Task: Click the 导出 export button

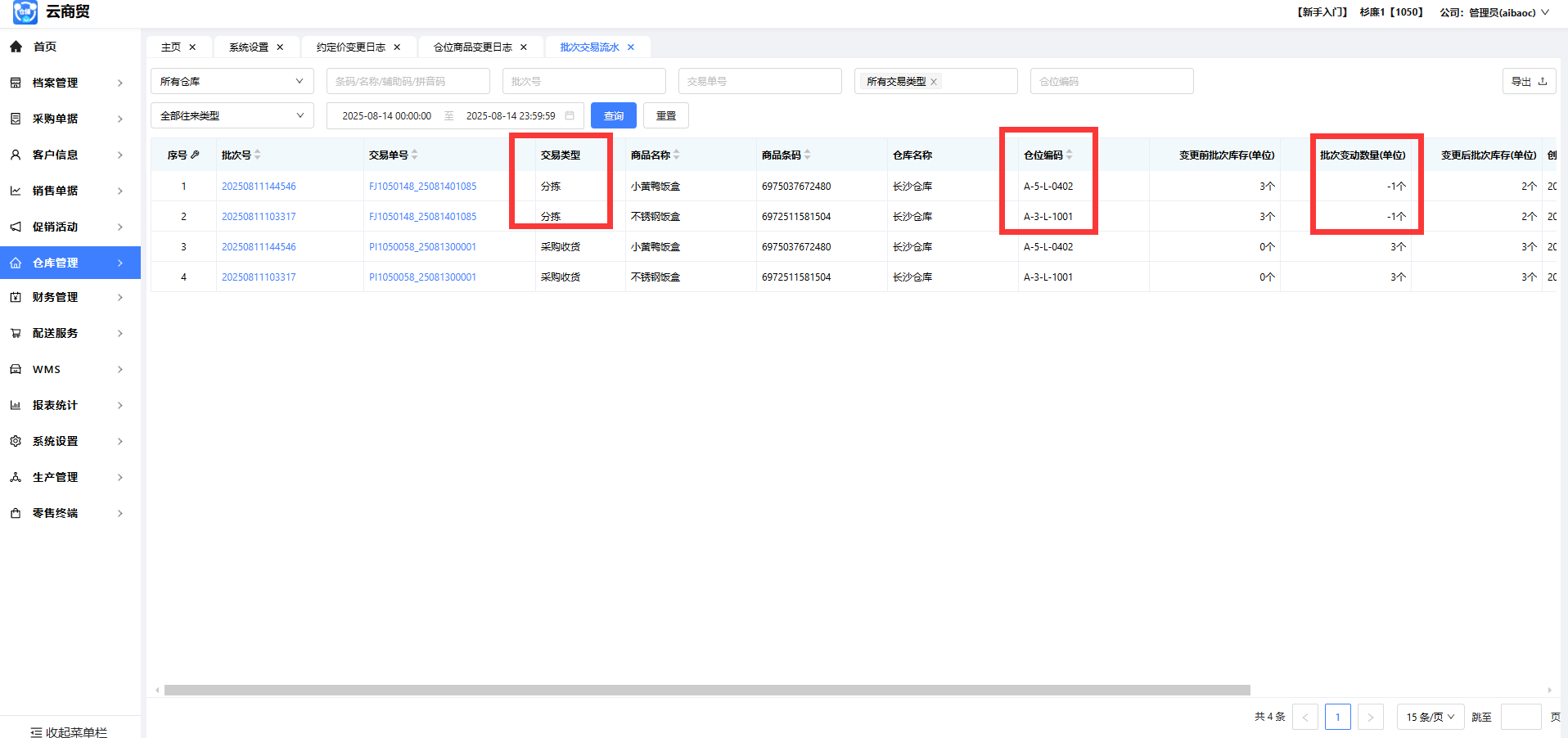Action: (1528, 81)
